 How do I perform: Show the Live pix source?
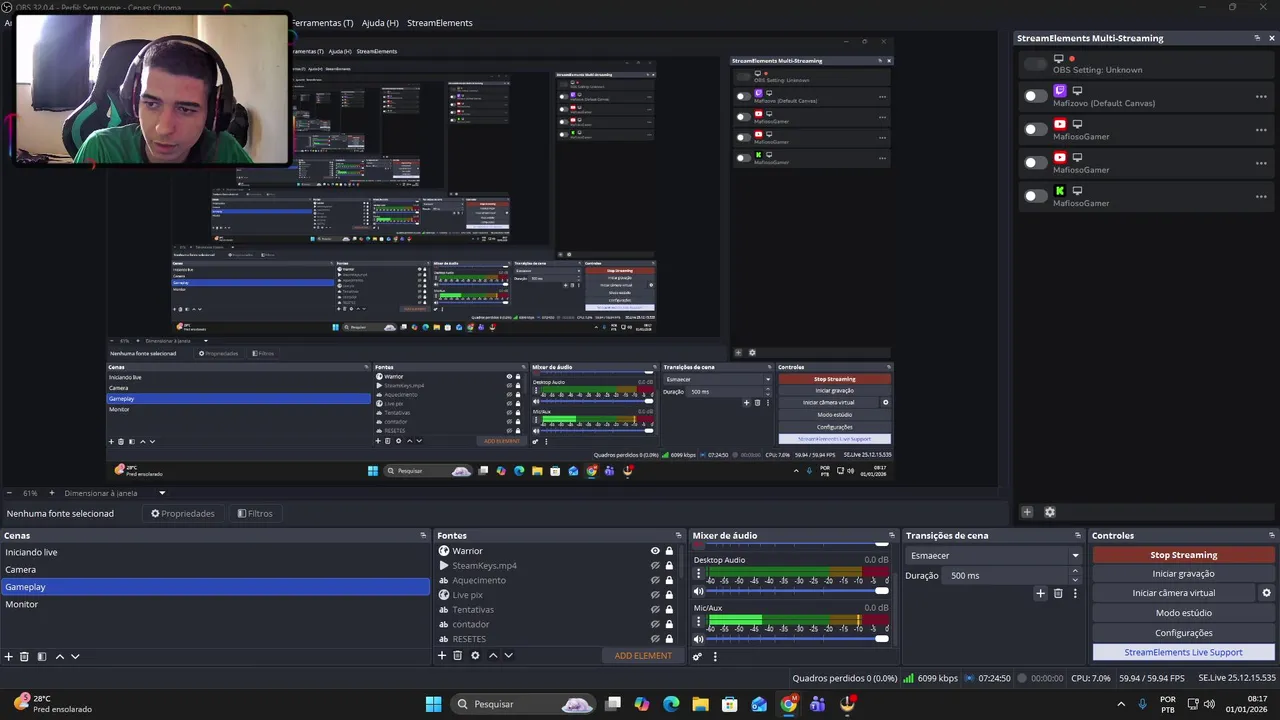655,595
